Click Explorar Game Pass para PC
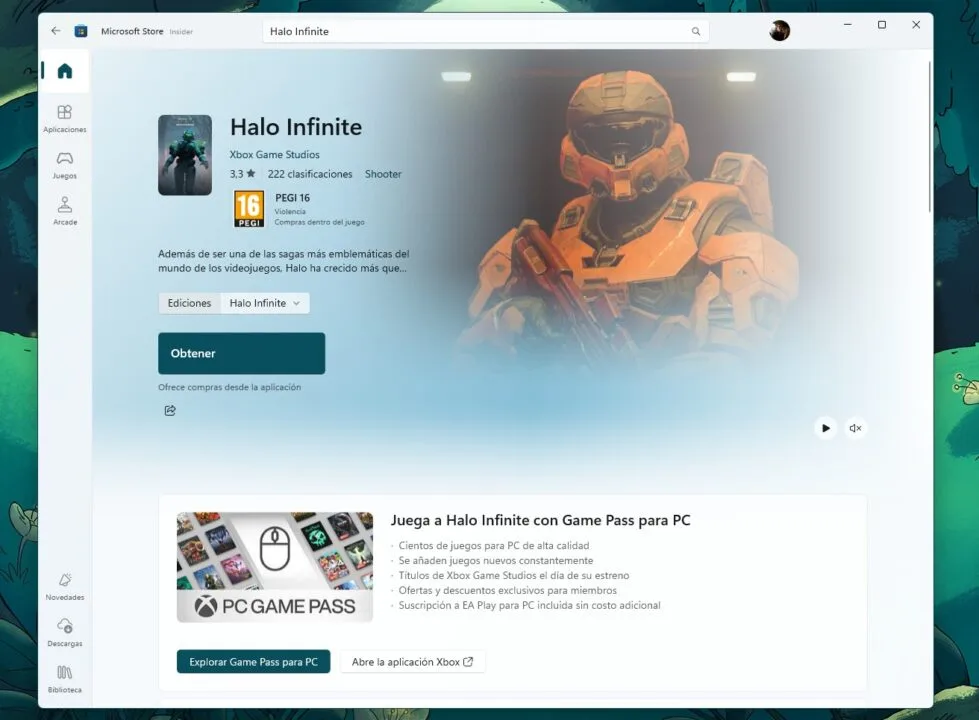This screenshot has height=720, width=979. (x=253, y=661)
